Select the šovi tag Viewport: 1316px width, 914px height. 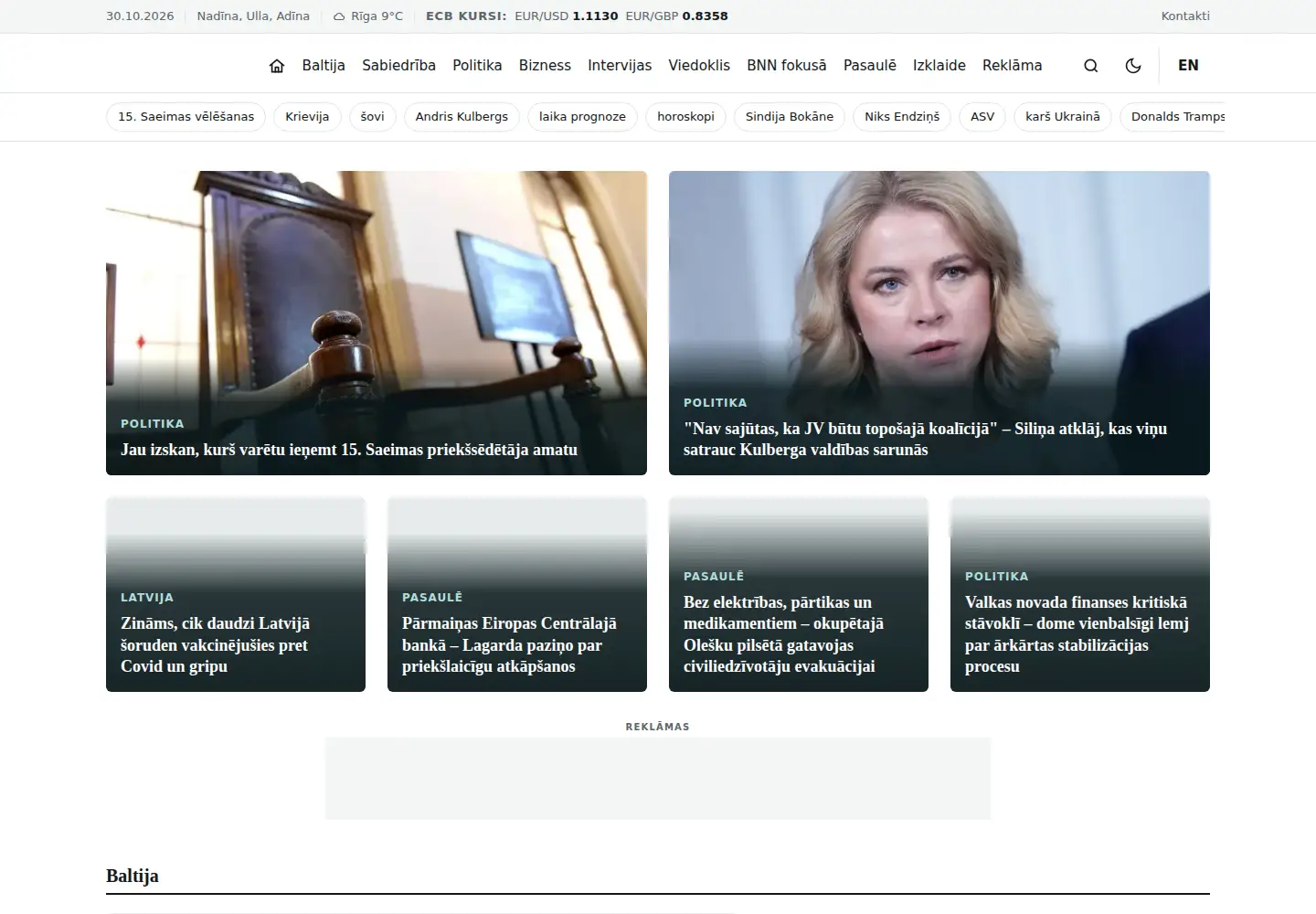(373, 117)
